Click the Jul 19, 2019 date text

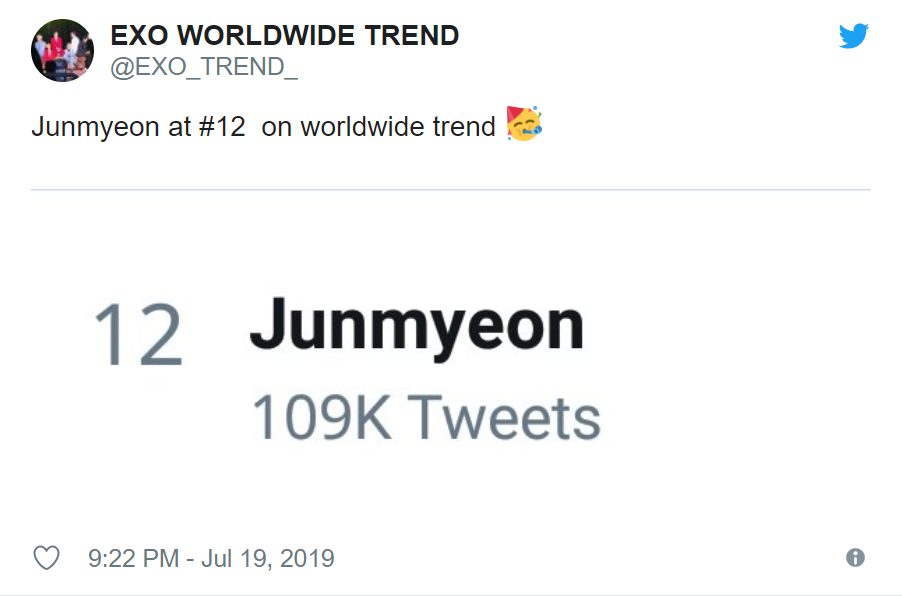pos(268,558)
